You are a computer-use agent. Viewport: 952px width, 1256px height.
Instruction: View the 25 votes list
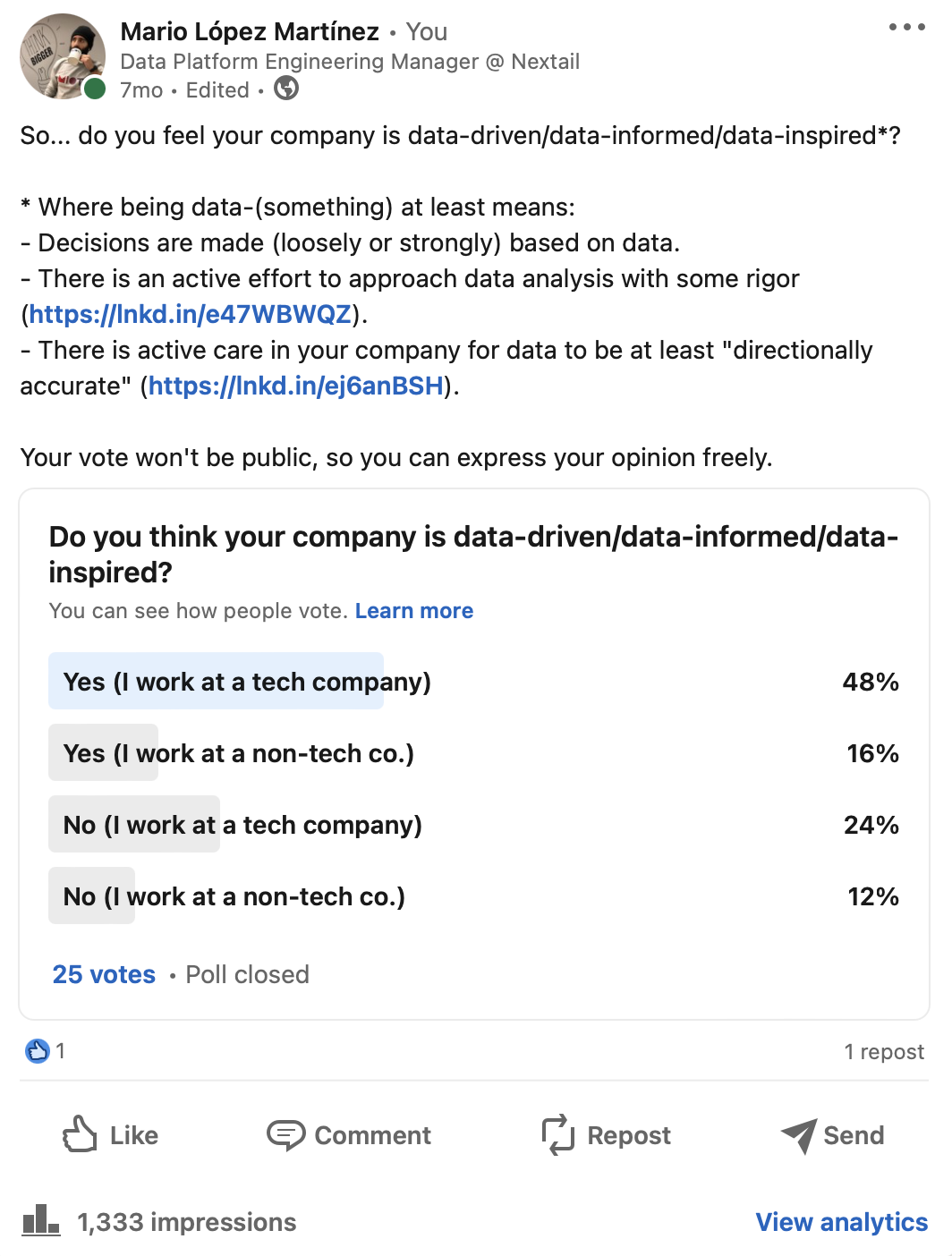104,974
